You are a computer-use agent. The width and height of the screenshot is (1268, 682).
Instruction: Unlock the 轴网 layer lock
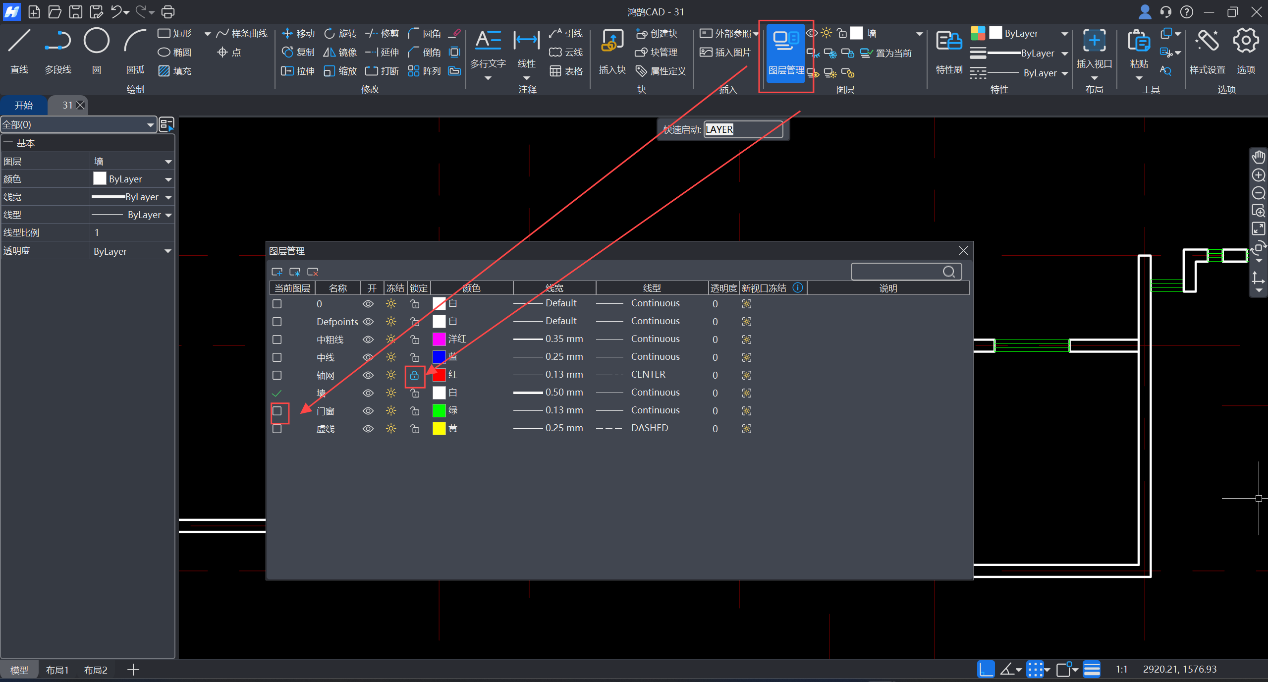point(414,375)
